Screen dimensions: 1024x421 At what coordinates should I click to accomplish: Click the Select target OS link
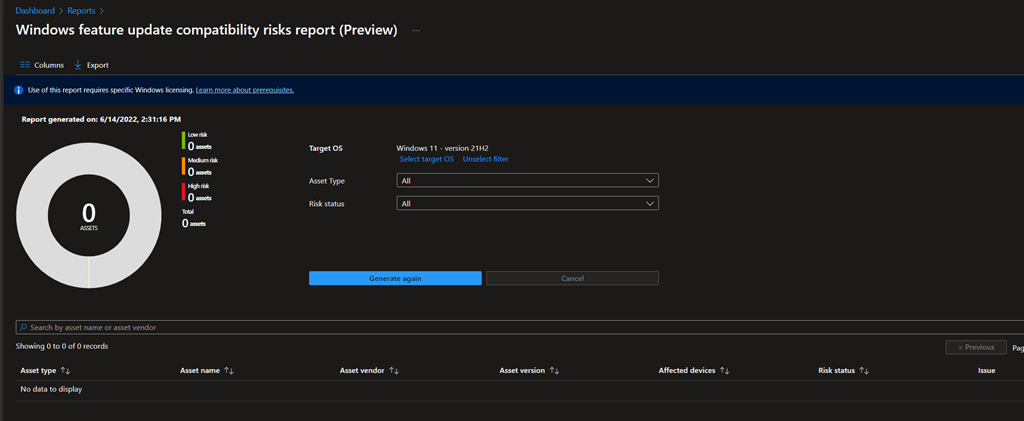click(x=426, y=159)
